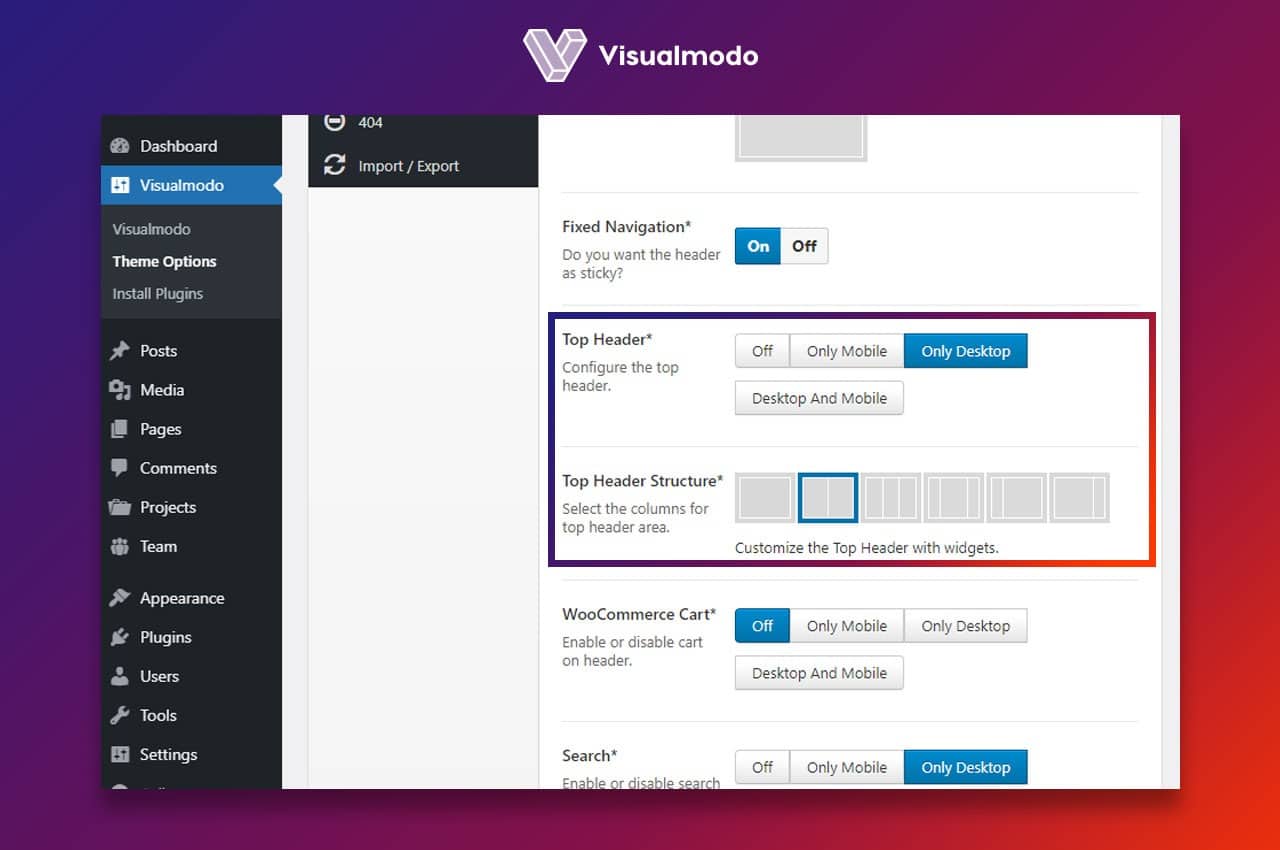Set Top Header to Only Mobile
The height and width of the screenshot is (850, 1280).
[x=846, y=351]
